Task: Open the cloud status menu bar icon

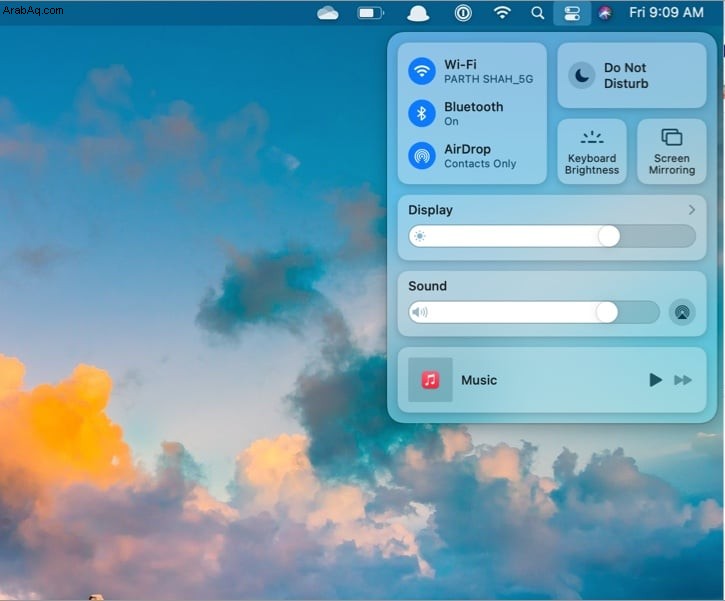Action: (x=328, y=13)
